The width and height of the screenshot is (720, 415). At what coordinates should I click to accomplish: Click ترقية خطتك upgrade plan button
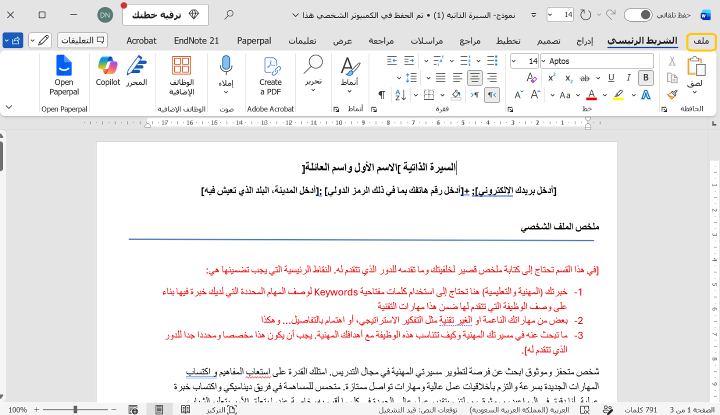click(165, 15)
